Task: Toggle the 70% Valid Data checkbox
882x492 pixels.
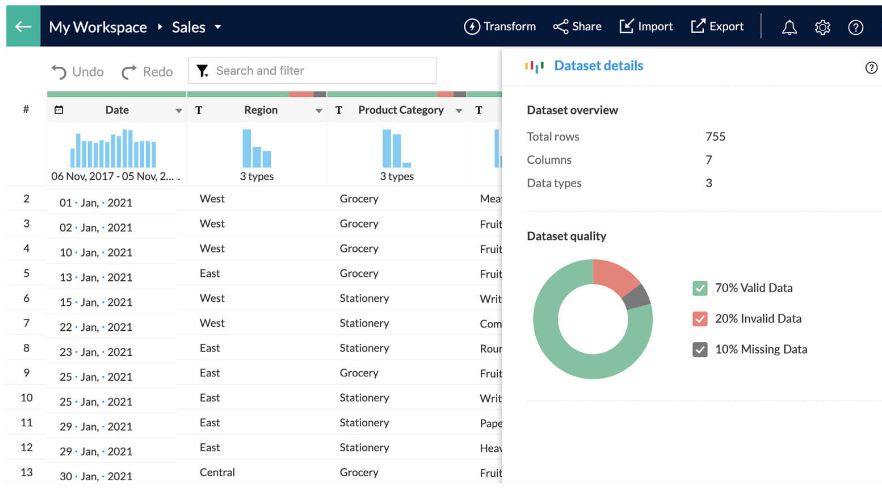Action: 700,288
